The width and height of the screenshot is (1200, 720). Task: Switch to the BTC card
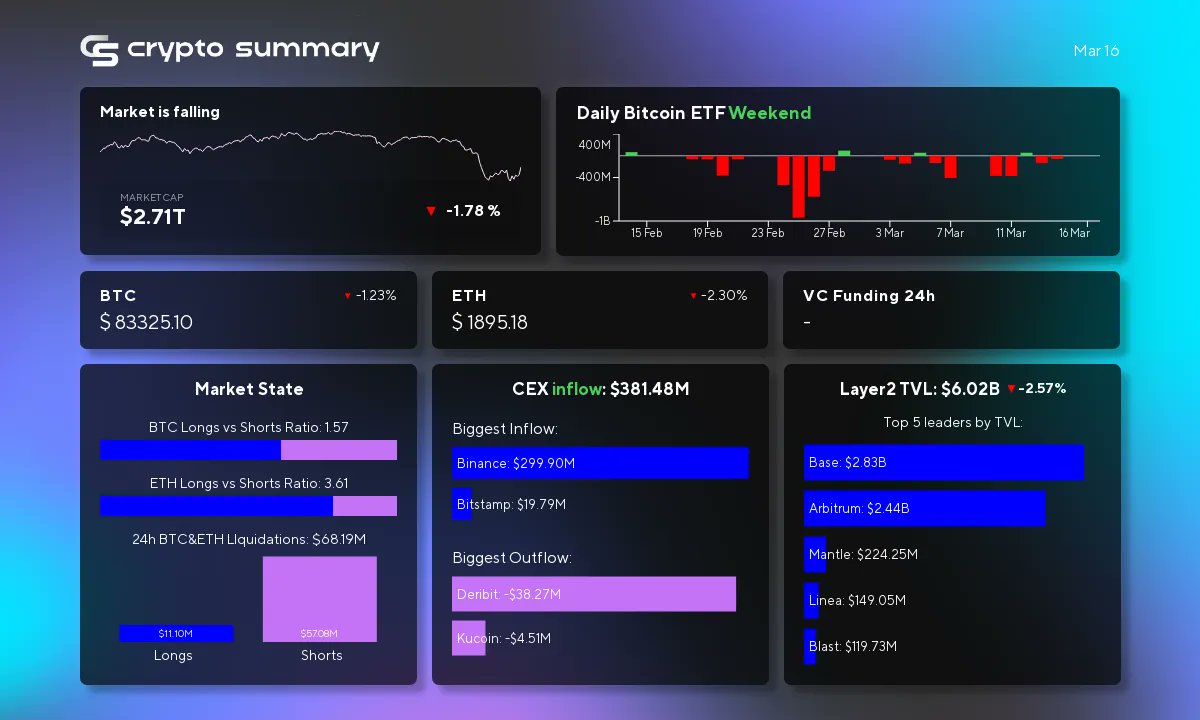pos(248,310)
